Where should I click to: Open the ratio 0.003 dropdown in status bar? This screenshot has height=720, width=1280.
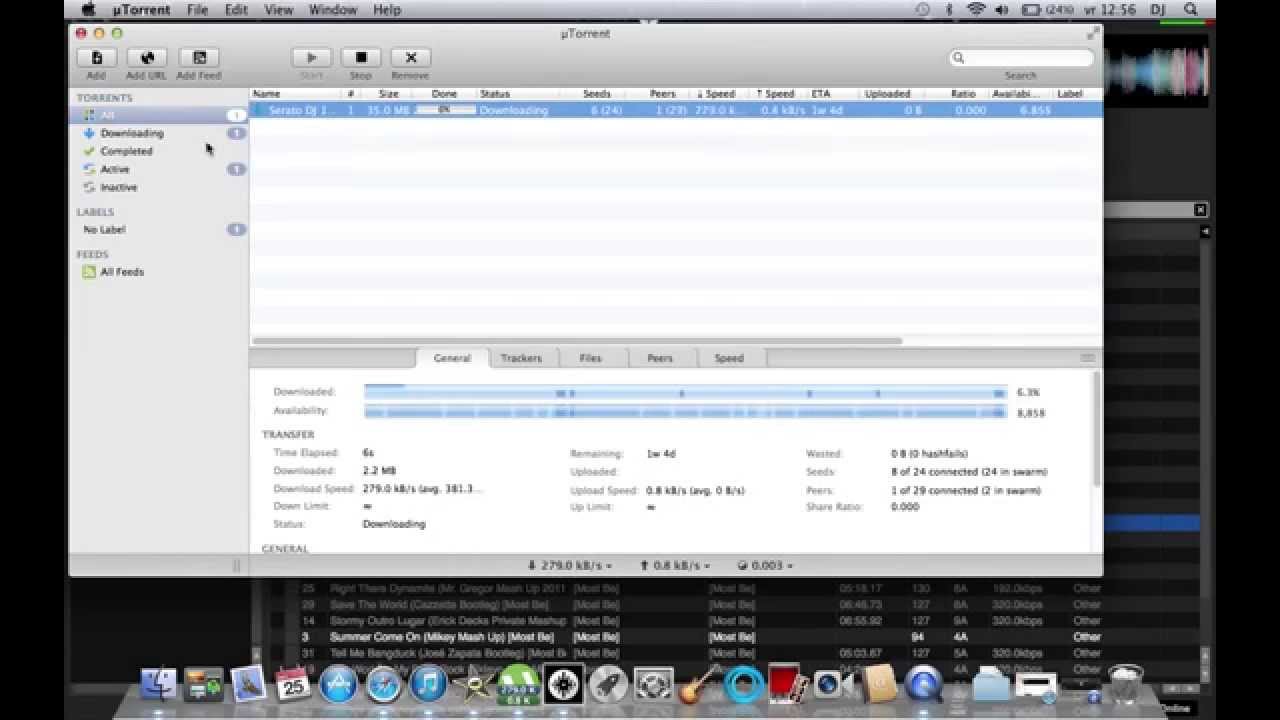764,565
